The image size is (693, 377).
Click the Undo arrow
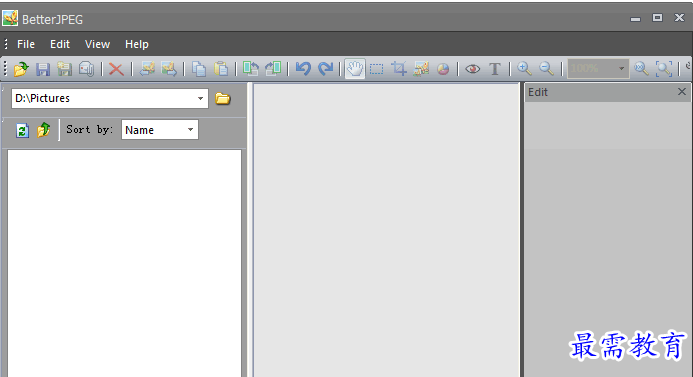tap(303, 69)
